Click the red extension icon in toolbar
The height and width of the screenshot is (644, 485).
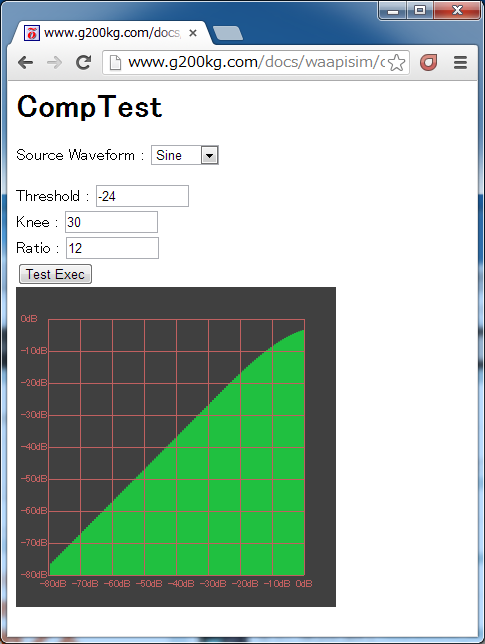(x=428, y=62)
